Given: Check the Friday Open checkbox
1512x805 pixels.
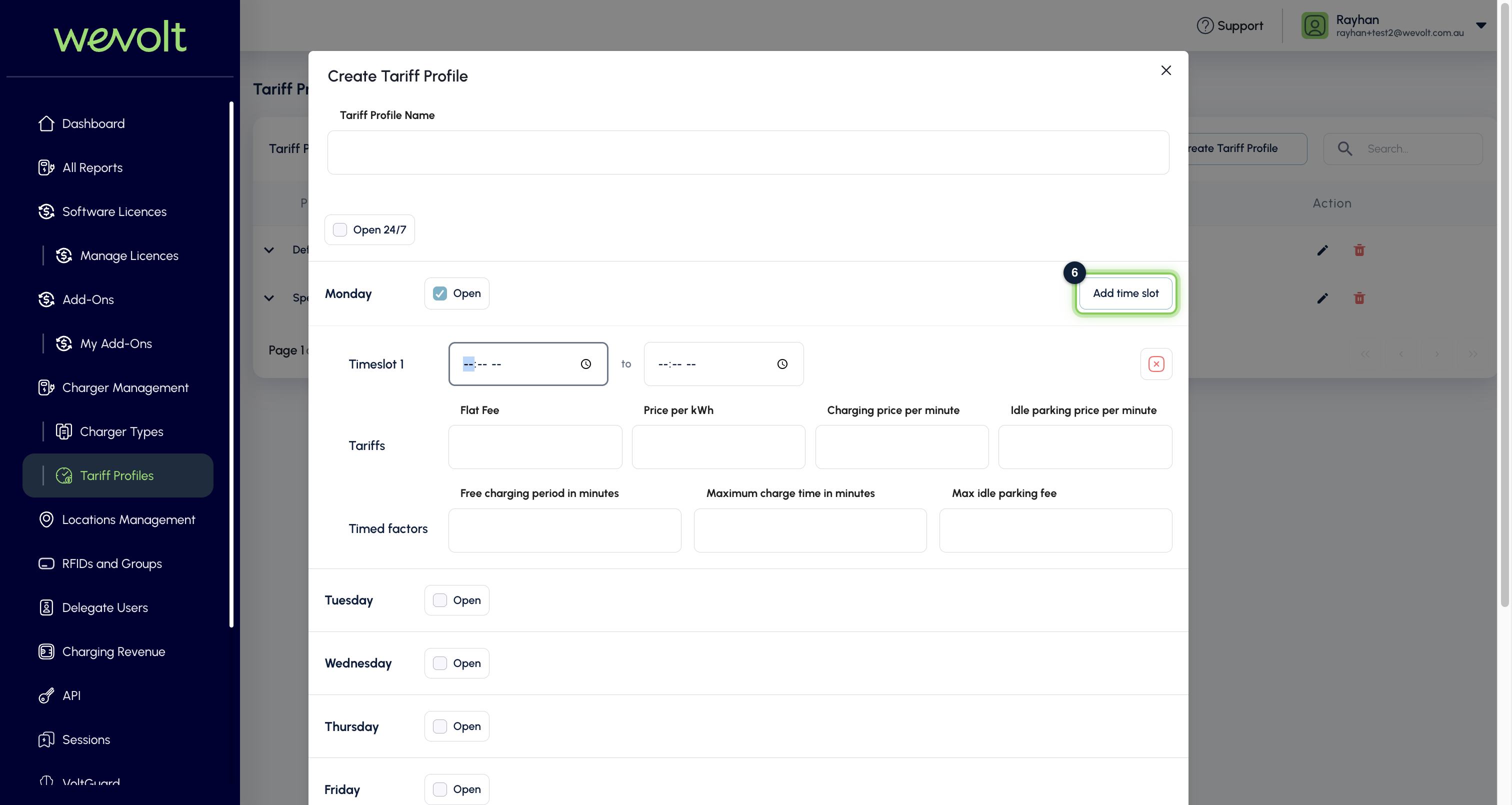Looking at the screenshot, I should tap(439, 789).
